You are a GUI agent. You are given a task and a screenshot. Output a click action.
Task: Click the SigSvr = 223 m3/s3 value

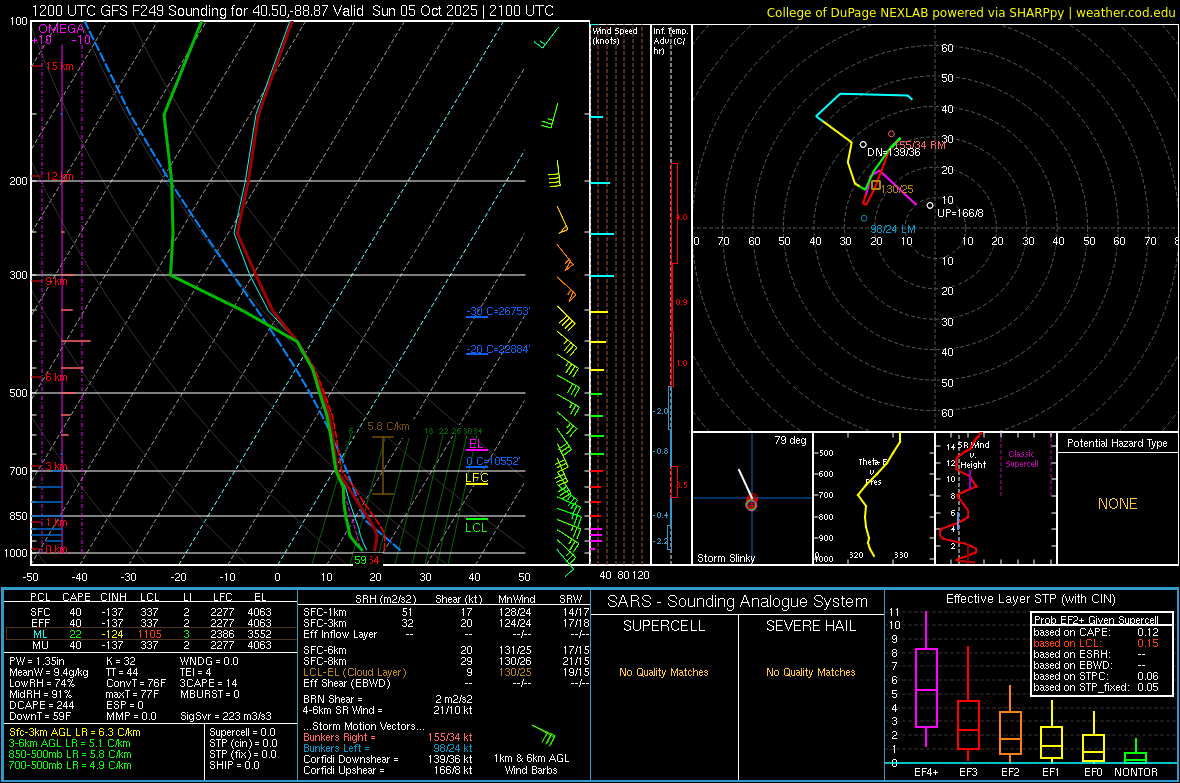coord(226,716)
